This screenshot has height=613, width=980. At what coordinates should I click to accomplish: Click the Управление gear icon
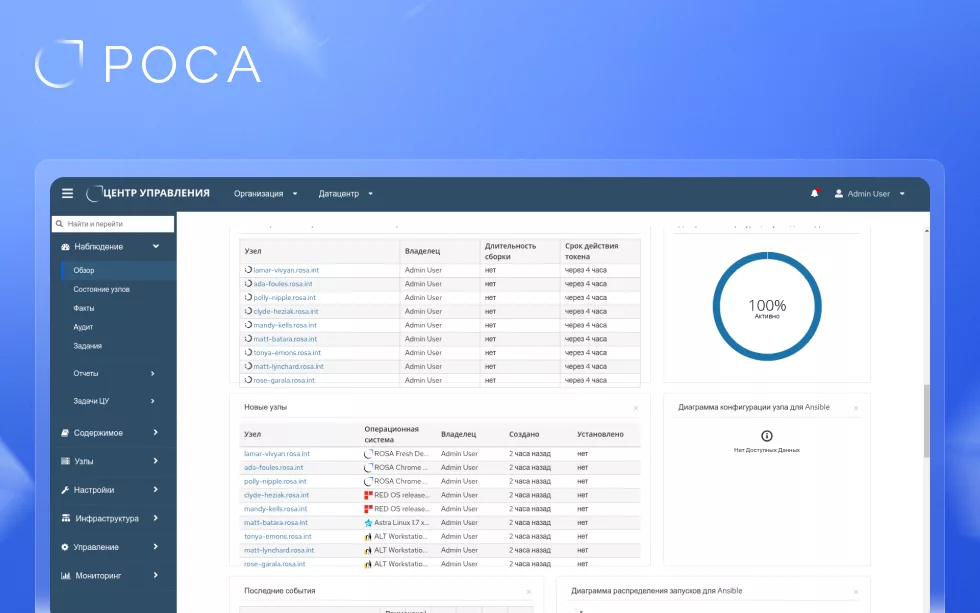(65, 547)
